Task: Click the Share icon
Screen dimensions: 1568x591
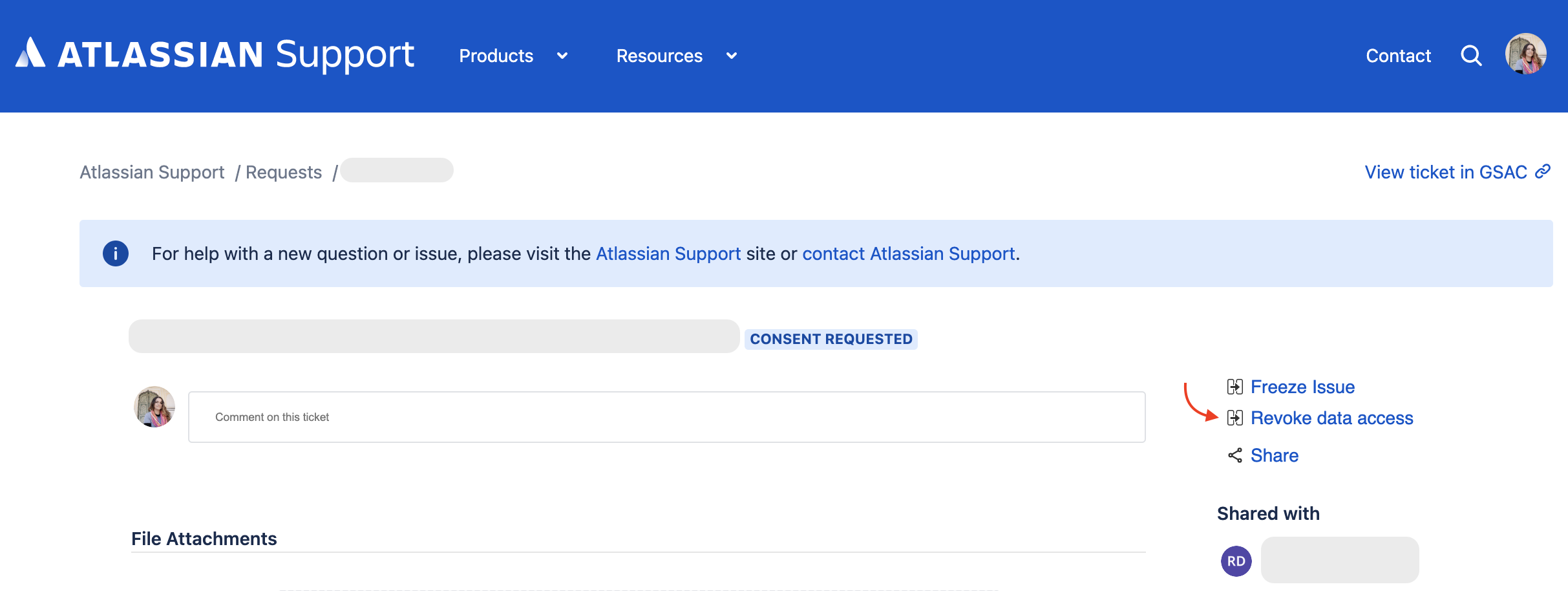Action: 1234,455
